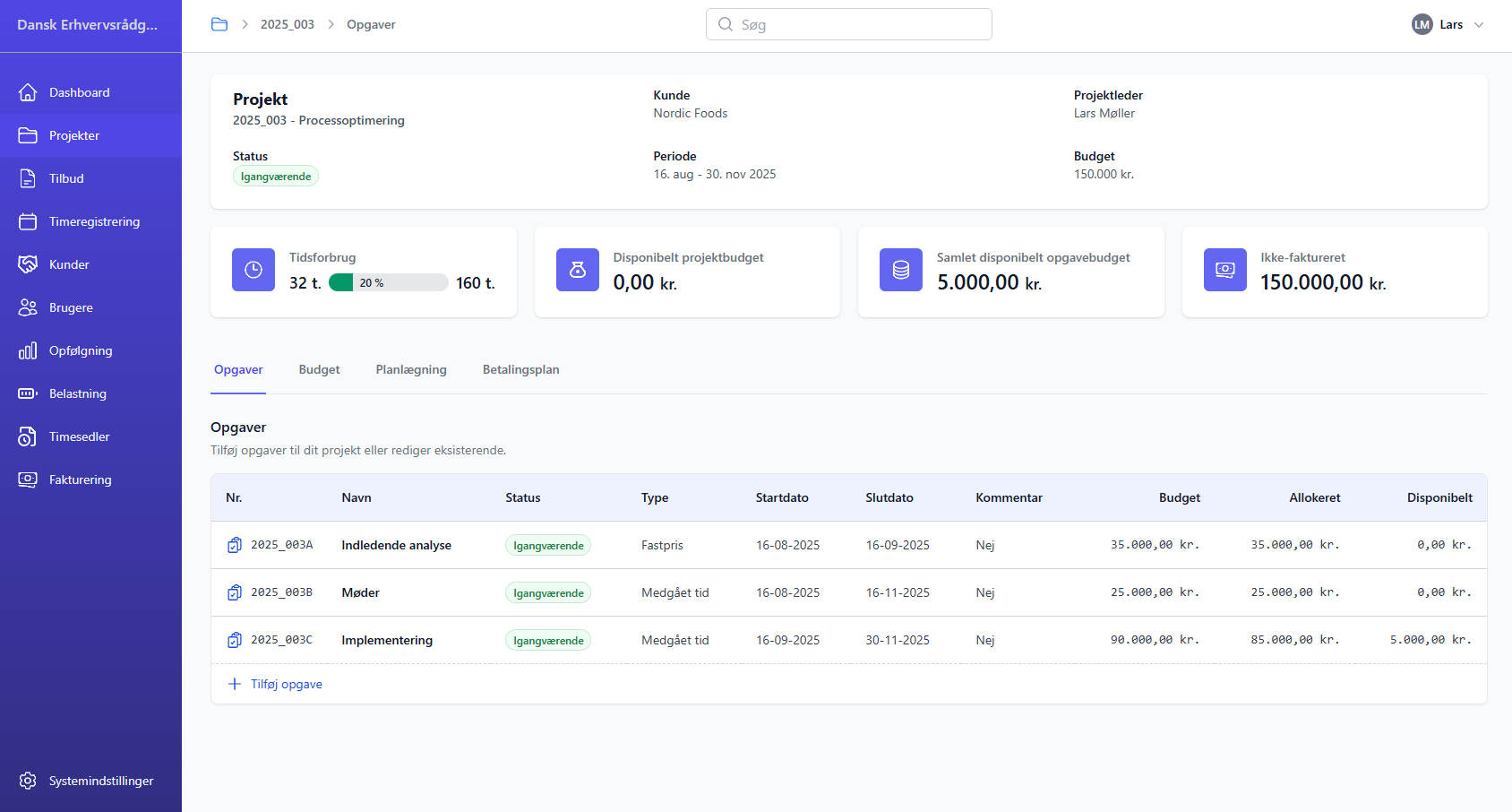Click the Belastning battery icon
This screenshot has width=1512, height=812.
pyautogui.click(x=28, y=393)
